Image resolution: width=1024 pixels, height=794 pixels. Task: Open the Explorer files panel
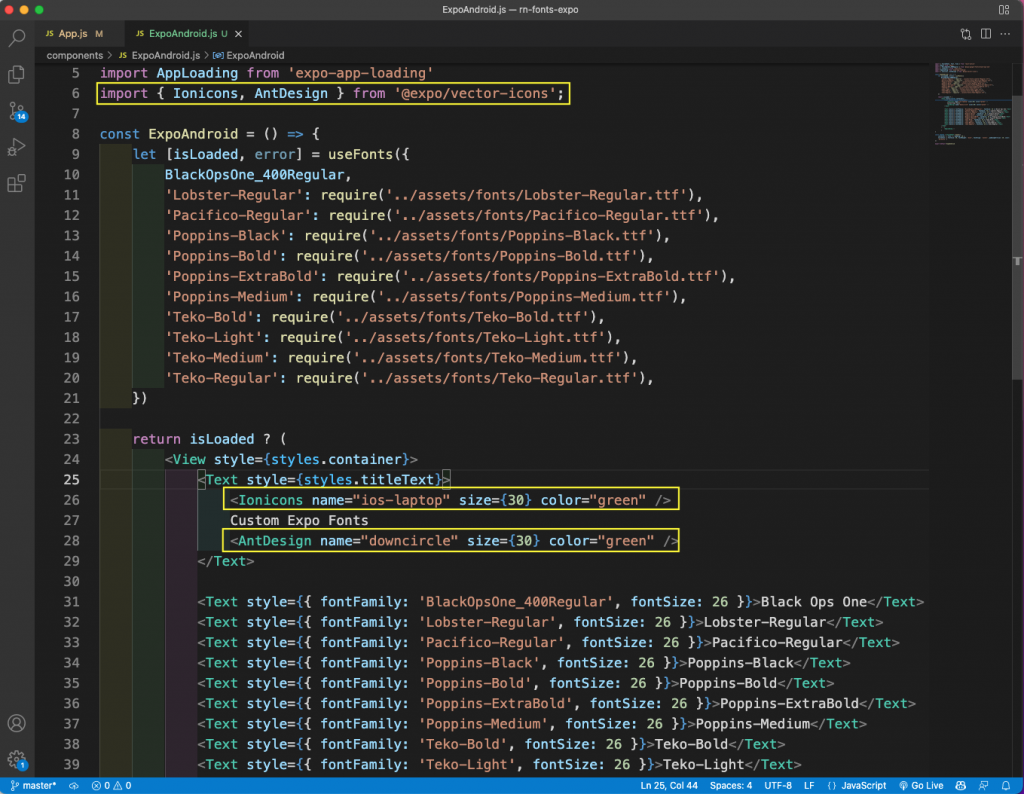tap(17, 75)
